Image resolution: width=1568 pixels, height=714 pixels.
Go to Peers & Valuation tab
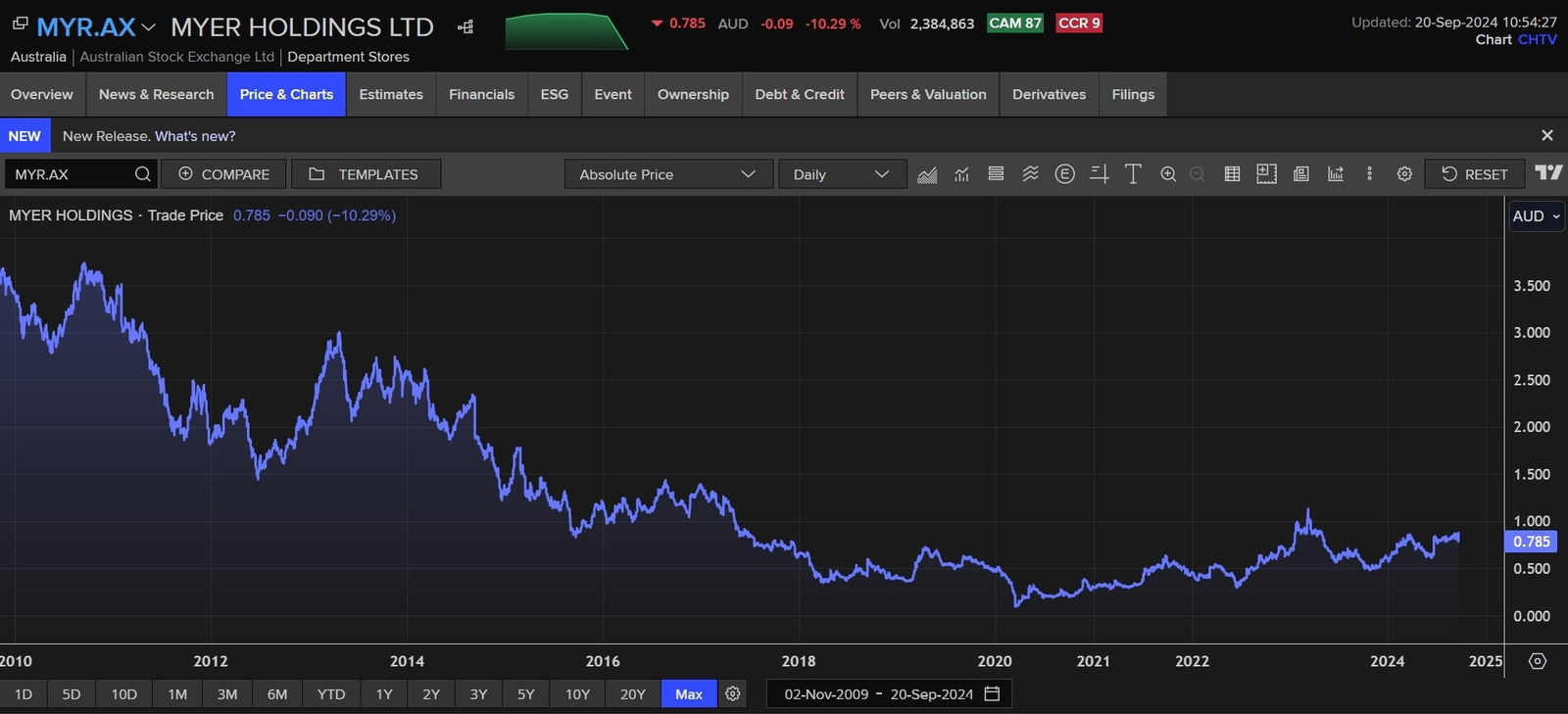(x=928, y=94)
